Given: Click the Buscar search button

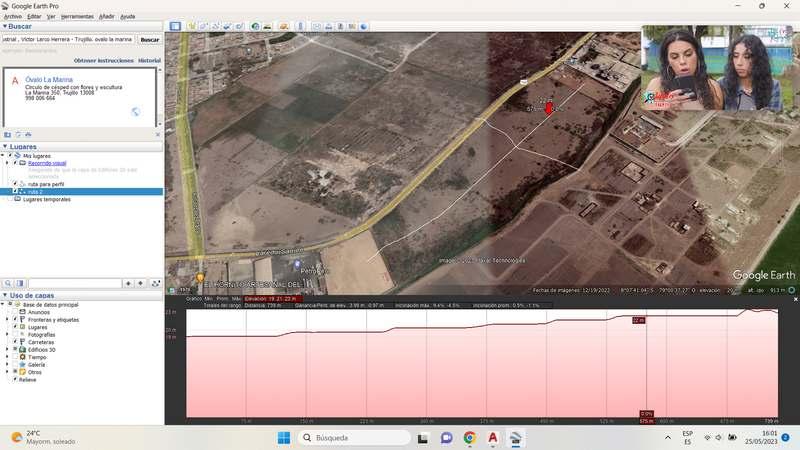Looking at the screenshot, I should click(149, 39).
